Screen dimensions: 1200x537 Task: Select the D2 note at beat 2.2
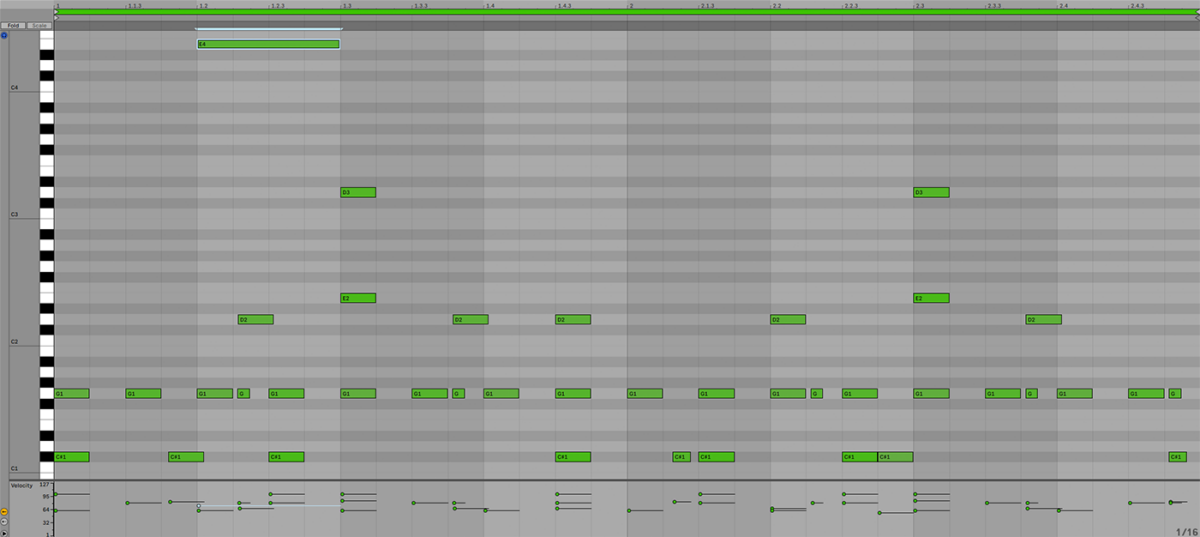pos(788,320)
